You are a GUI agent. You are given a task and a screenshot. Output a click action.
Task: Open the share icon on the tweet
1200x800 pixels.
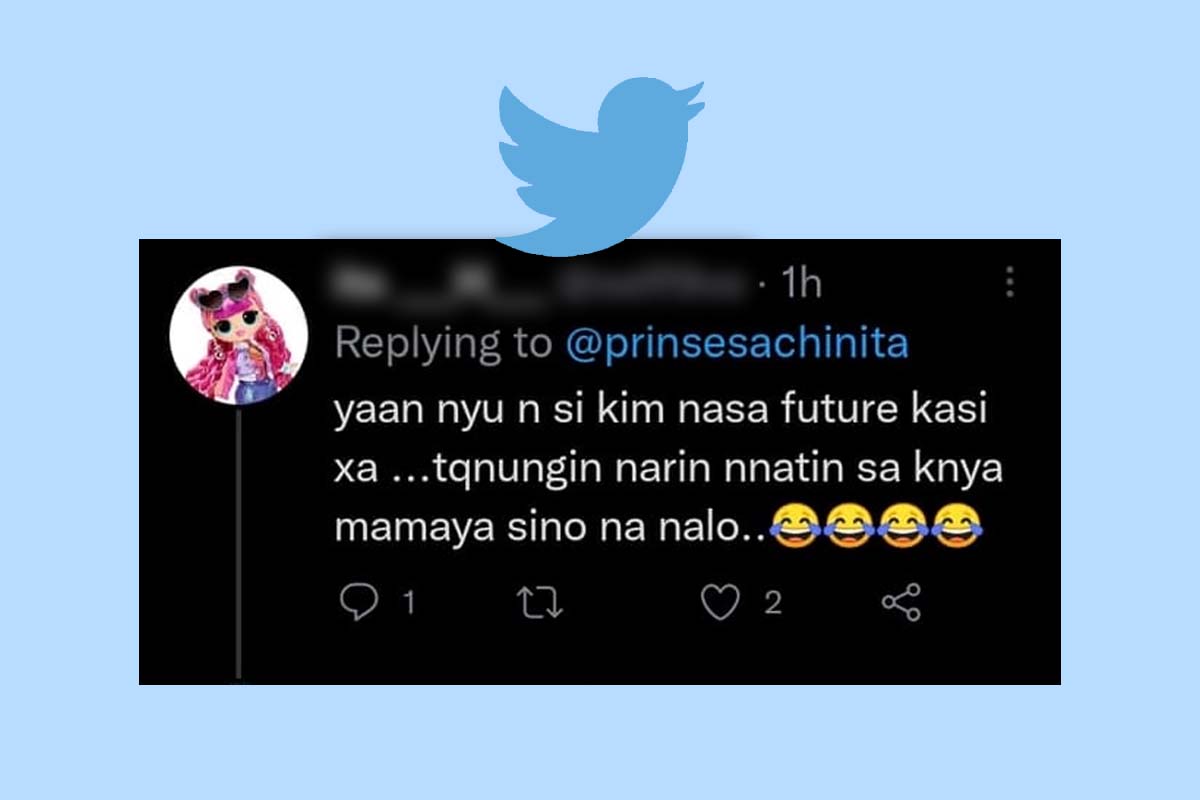click(901, 603)
